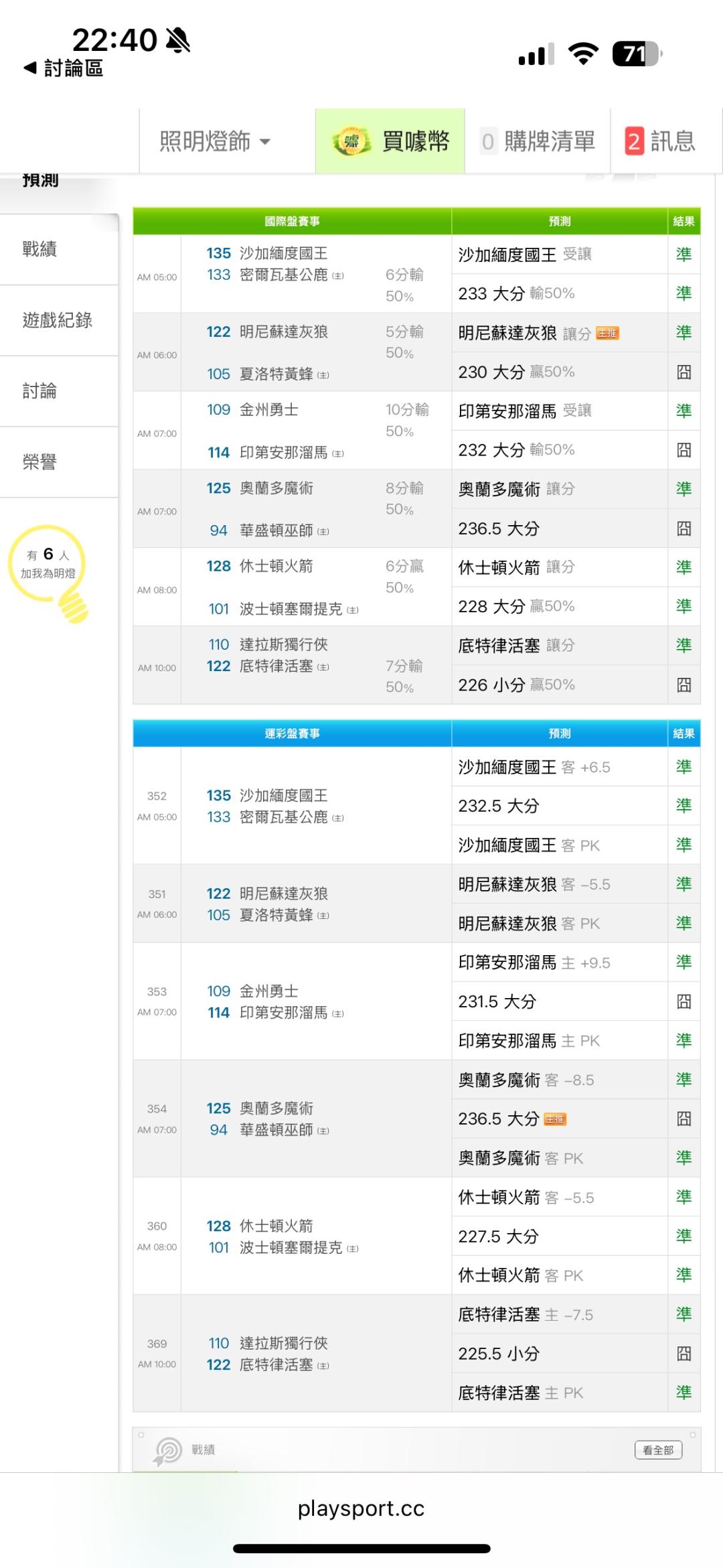Viewport: 723px width, 1568px height.
Task: Click the 噱幣 coin icon
Action: (x=351, y=141)
